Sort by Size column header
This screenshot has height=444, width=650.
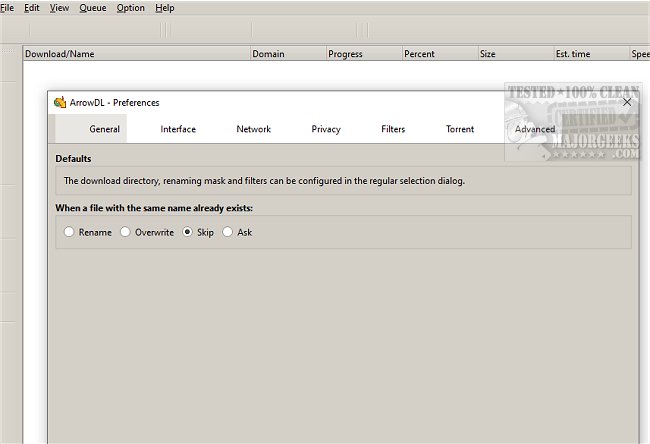tap(516, 53)
